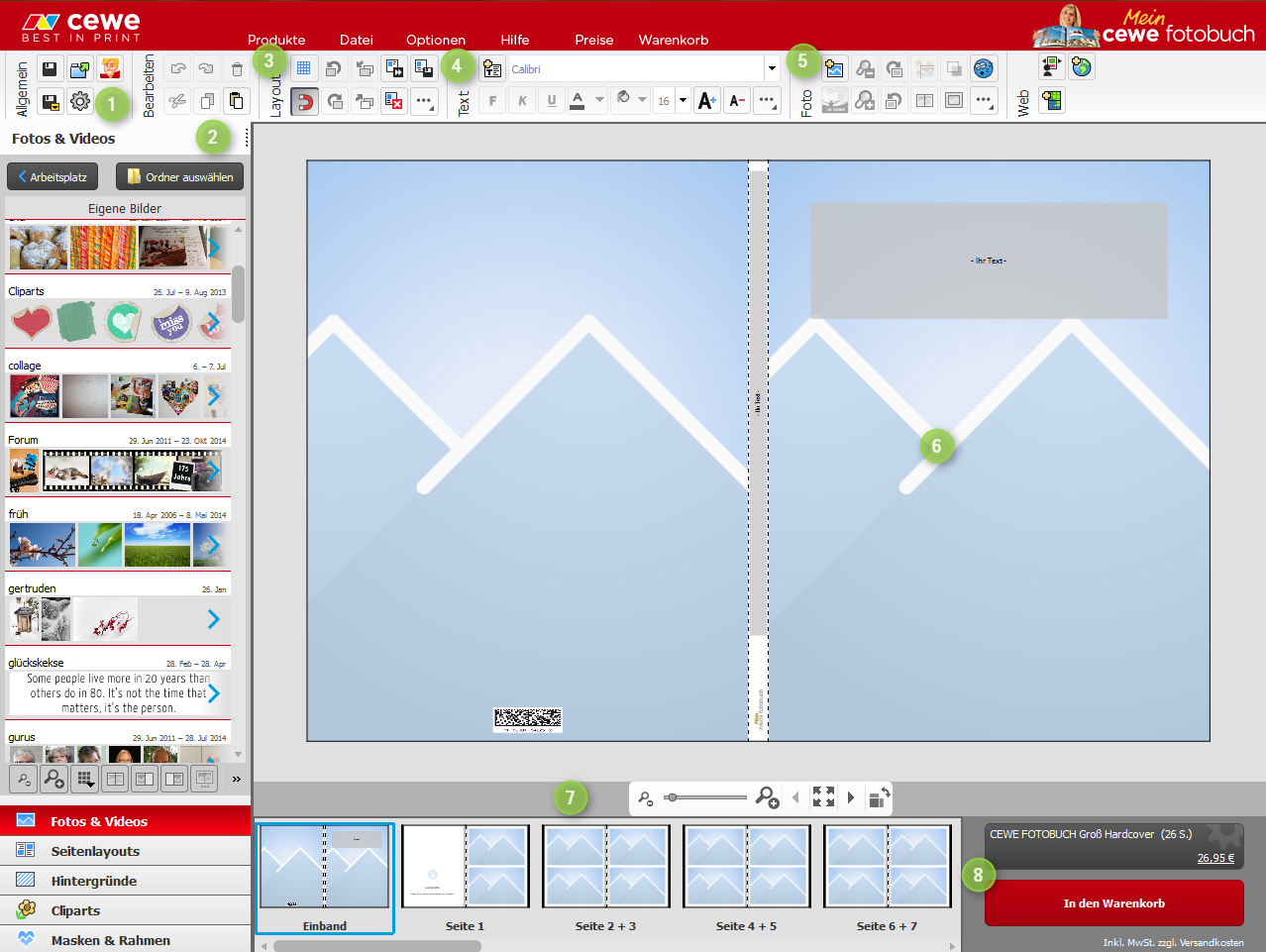
Task: Open settings gear in Allgemein
Action: click(x=80, y=100)
